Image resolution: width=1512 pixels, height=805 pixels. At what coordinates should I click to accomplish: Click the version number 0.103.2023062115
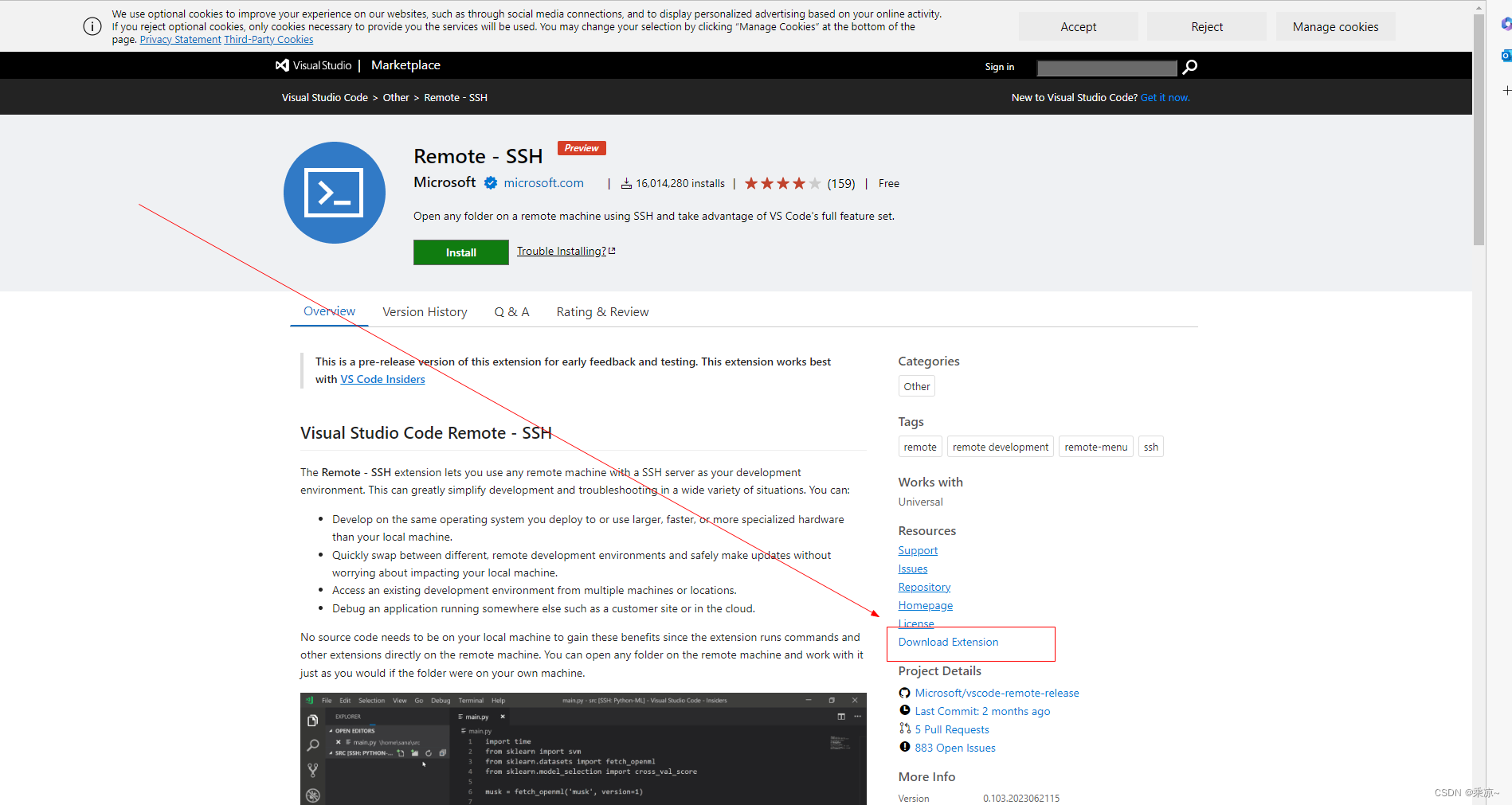pyautogui.click(x=1020, y=798)
